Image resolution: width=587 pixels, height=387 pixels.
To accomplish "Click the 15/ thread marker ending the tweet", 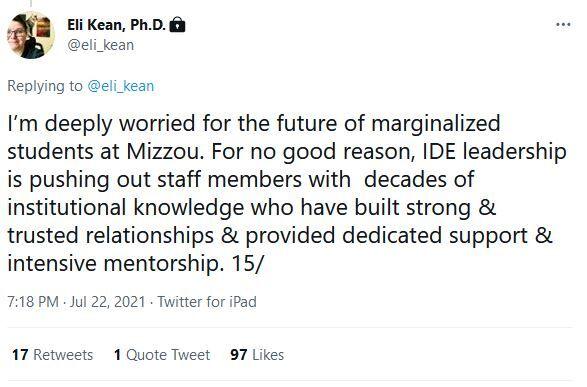I will tap(248, 263).
